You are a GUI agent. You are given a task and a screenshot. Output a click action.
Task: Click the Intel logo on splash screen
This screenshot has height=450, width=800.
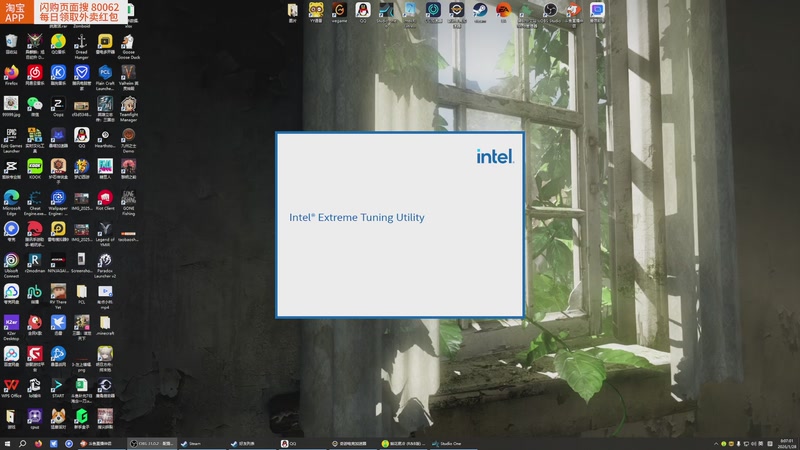(x=495, y=156)
